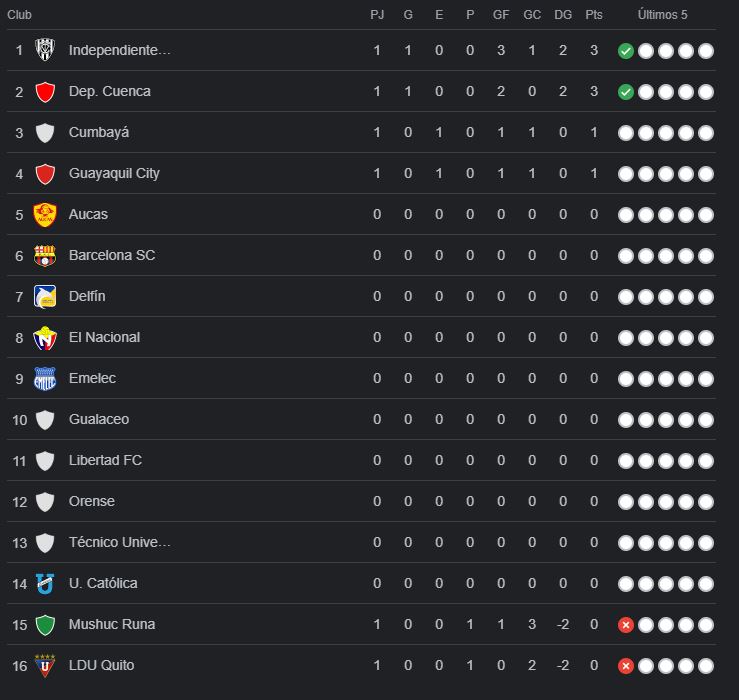Click Independiente's green win indicator
This screenshot has width=739, height=700.
click(626, 51)
